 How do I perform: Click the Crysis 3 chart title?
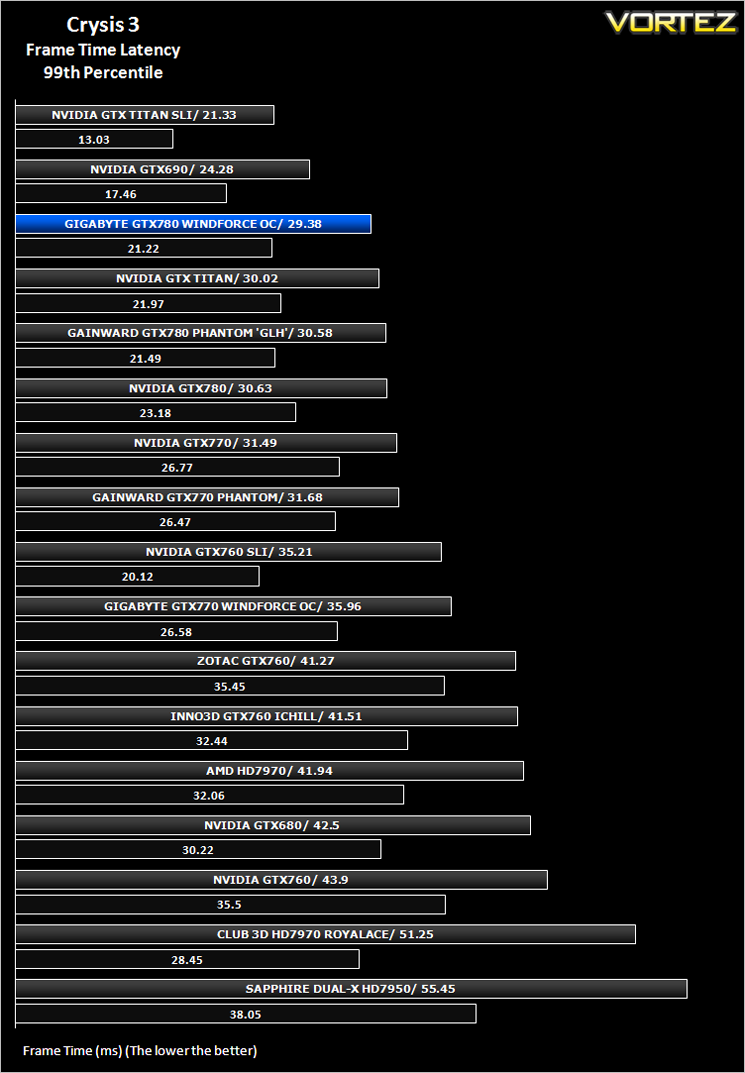point(103,25)
